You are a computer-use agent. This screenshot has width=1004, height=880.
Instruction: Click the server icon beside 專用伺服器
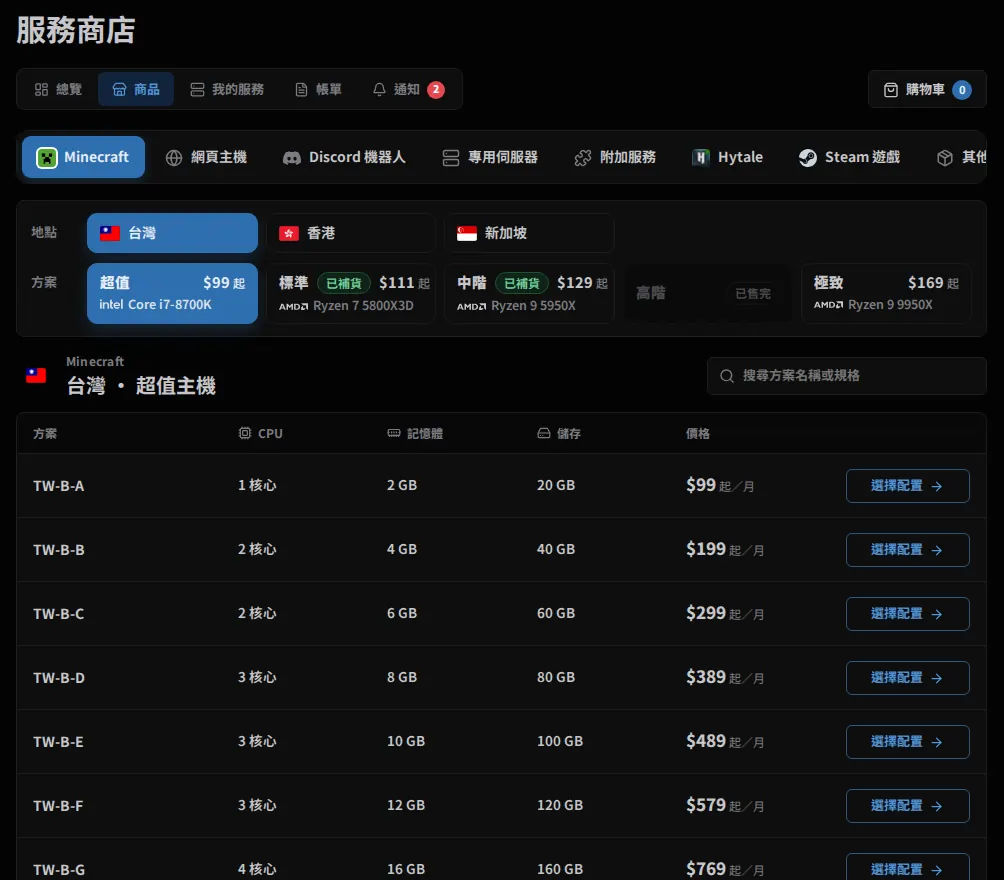(x=451, y=158)
